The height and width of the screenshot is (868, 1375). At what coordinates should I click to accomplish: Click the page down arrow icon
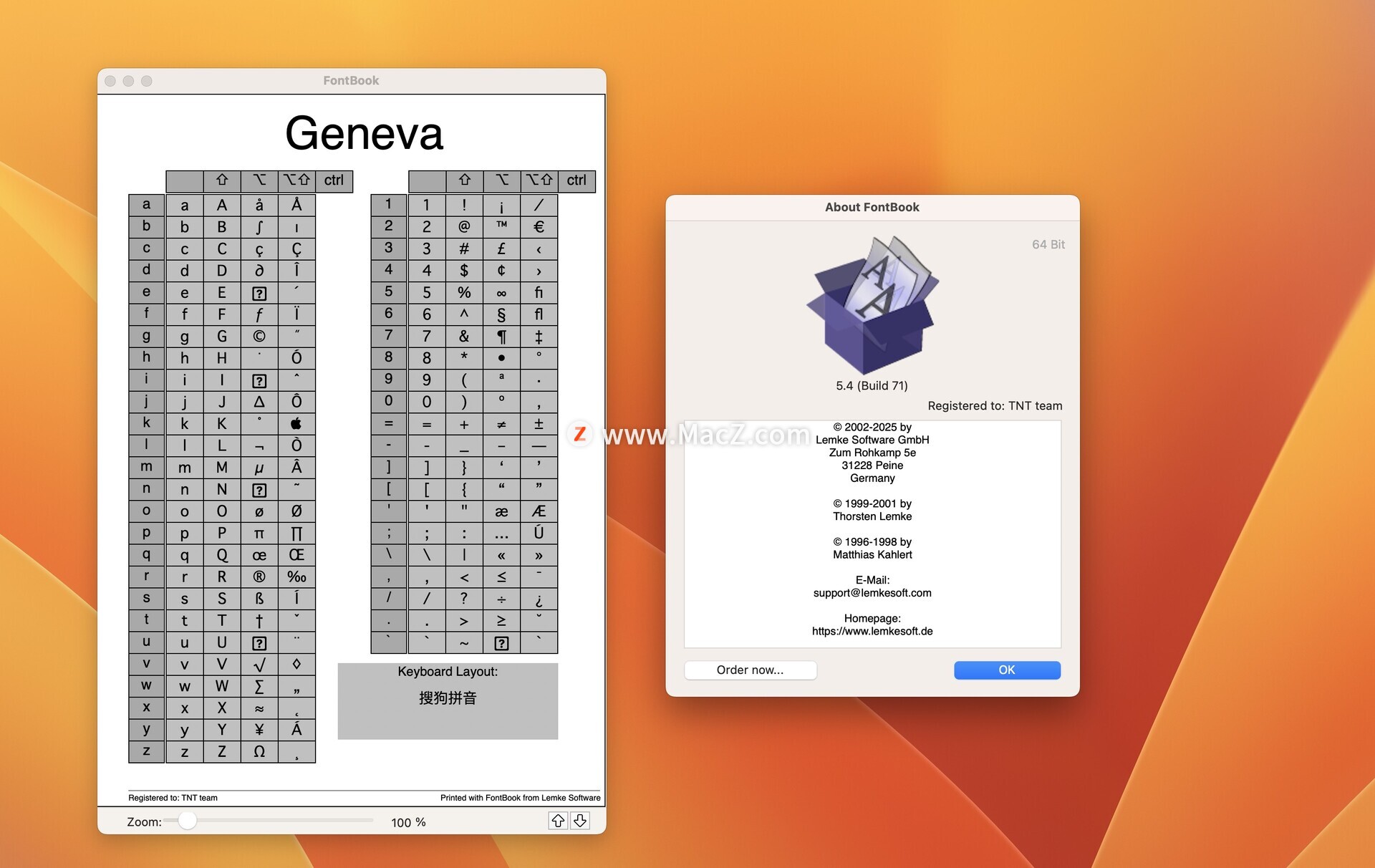pyautogui.click(x=580, y=821)
